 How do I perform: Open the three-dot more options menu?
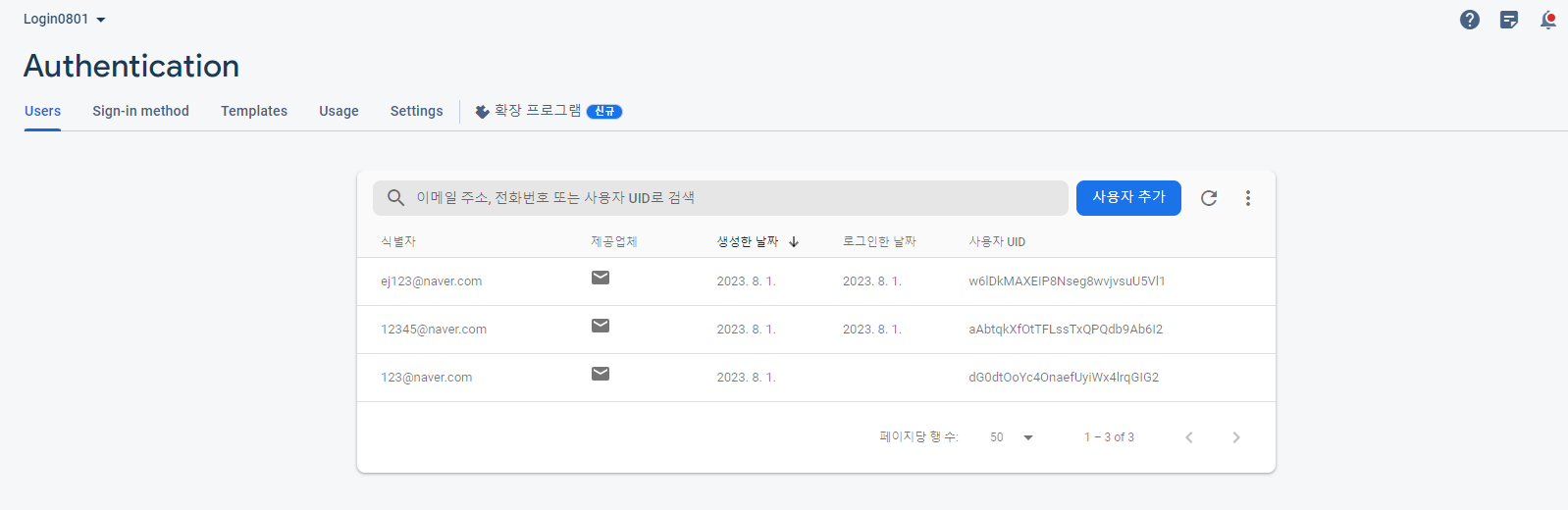[x=1248, y=198]
